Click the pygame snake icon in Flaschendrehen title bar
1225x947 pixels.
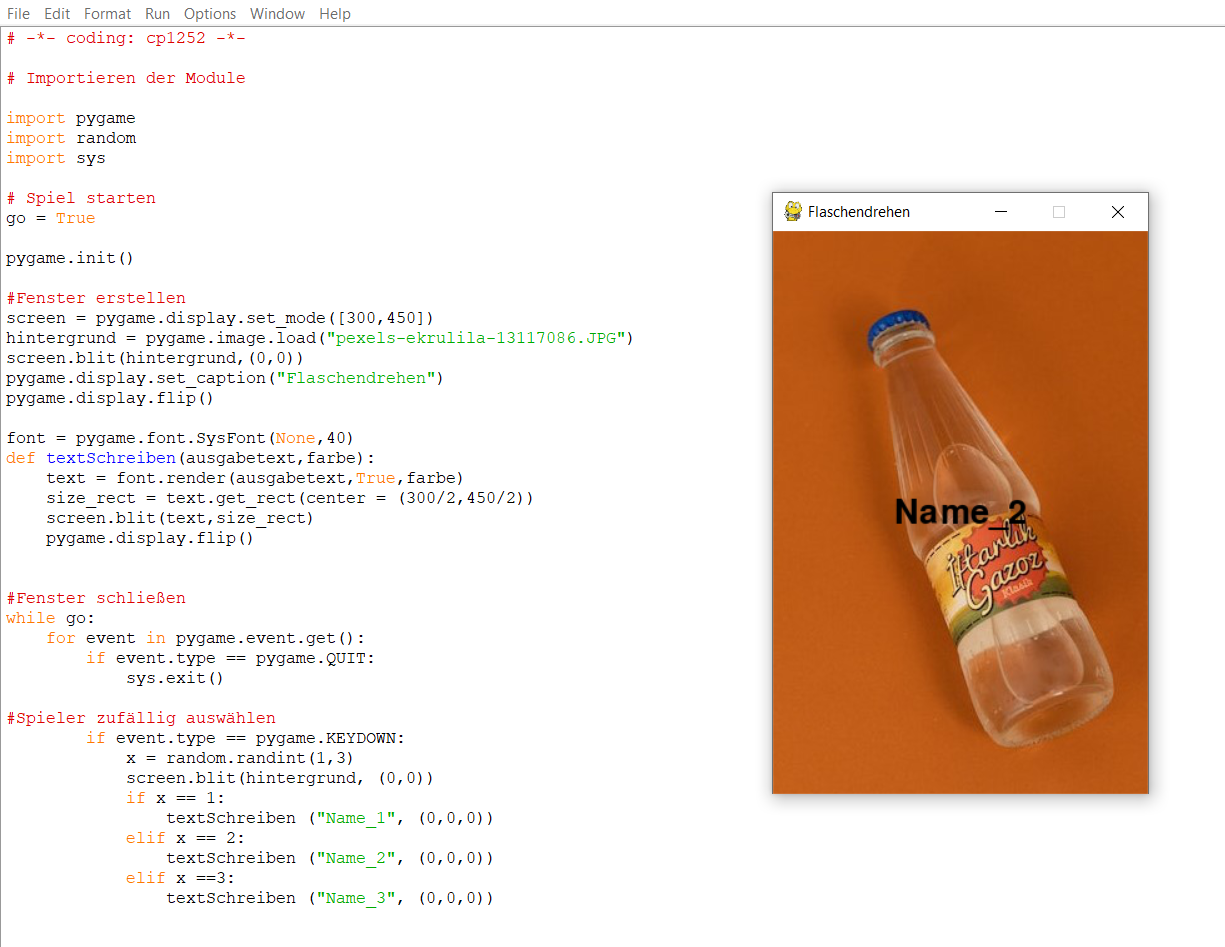[x=793, y=211]
